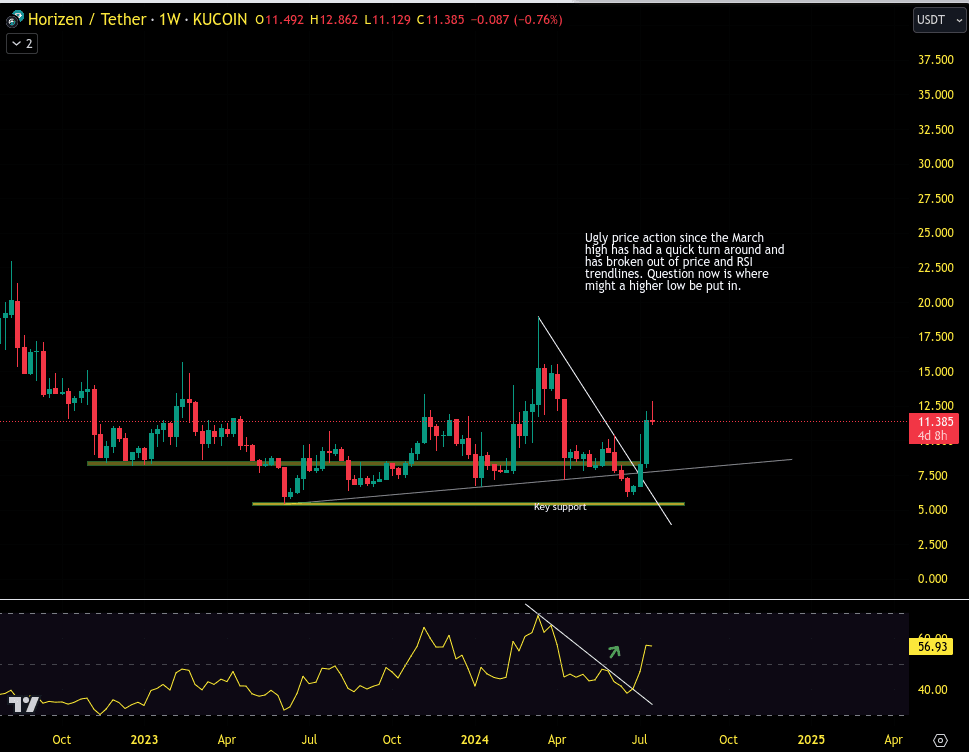Click the open value O11.492
The image size is (969, 752).
coord(280,20)
